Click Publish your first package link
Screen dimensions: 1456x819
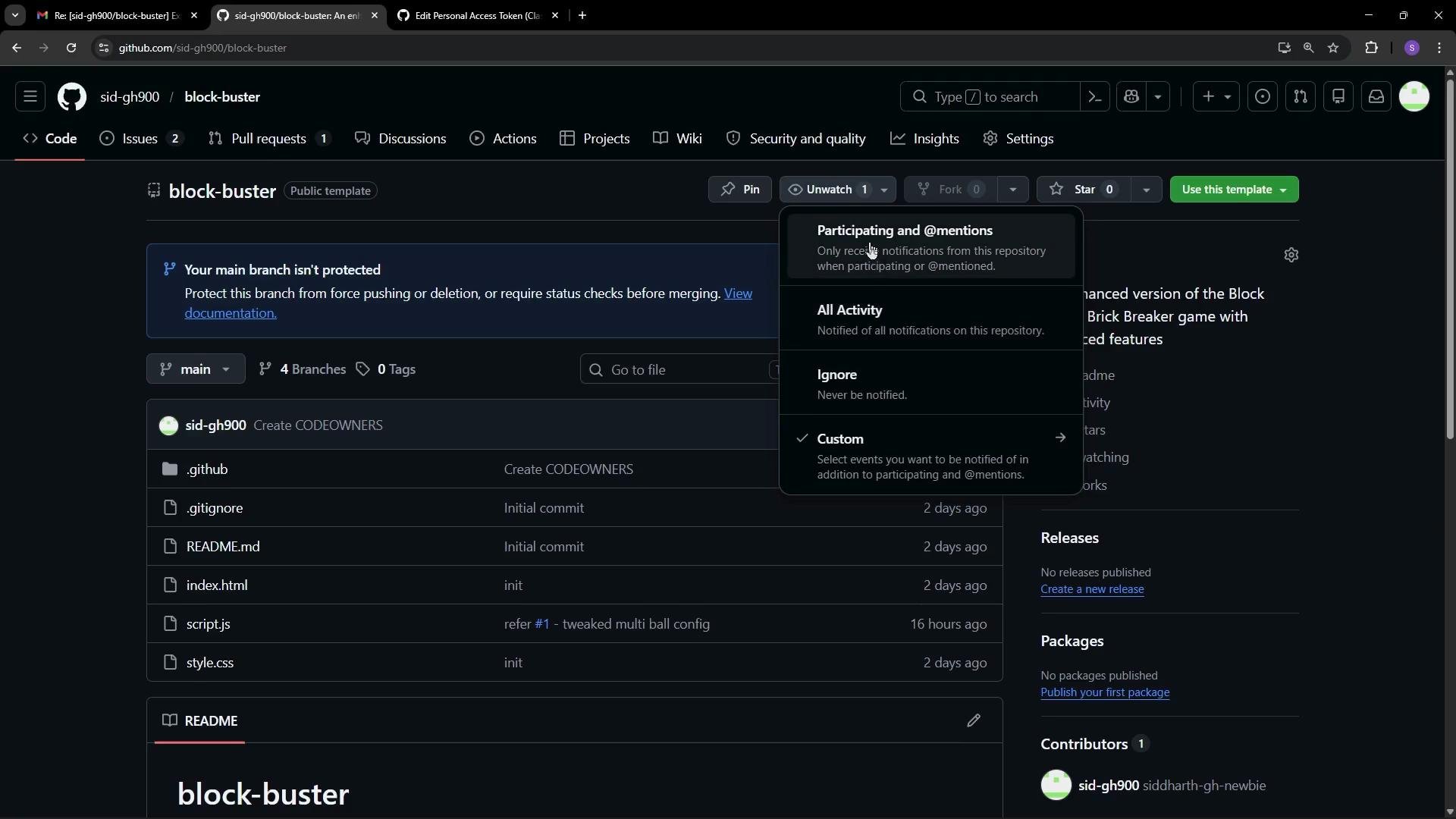tap(1105, 692)
